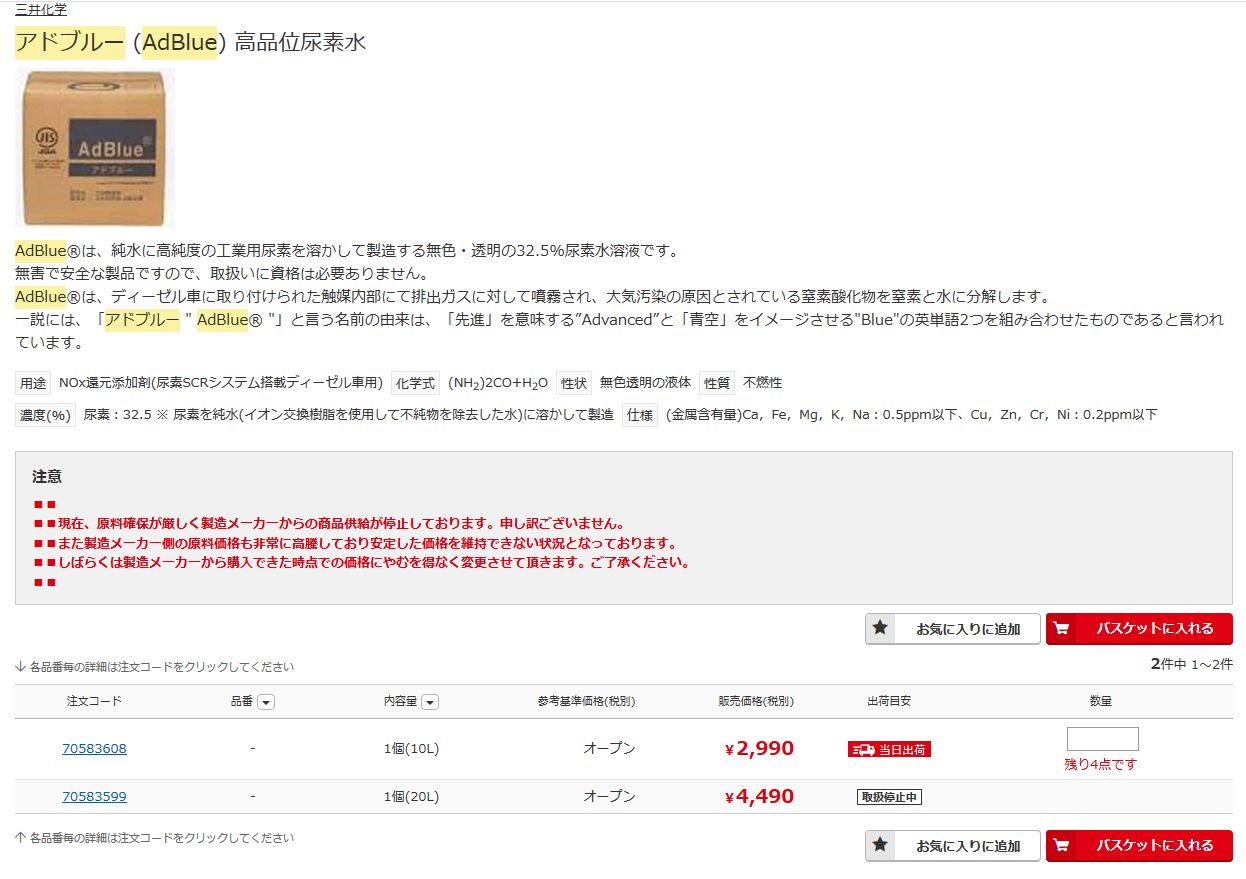Click the price ¥2,990

(759, 748)
